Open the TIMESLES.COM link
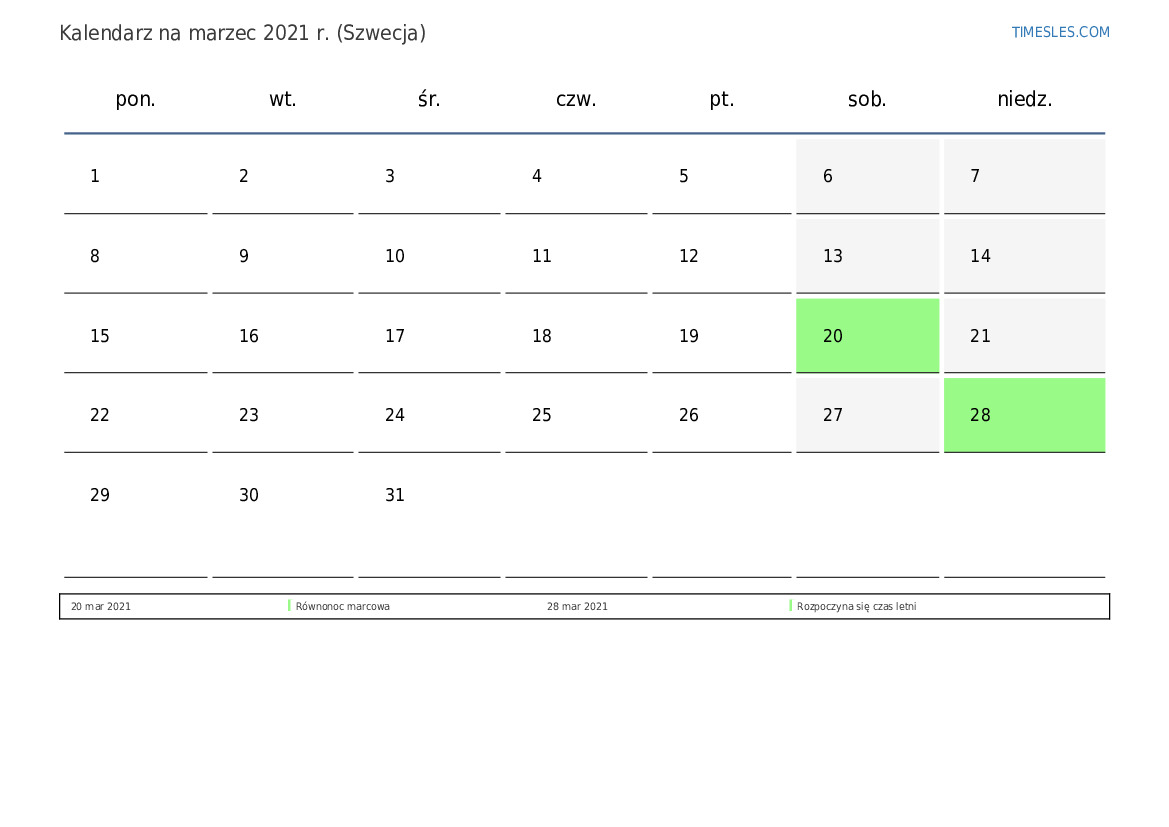This screenshot has height=827, width=1169. coord(1060,32)
